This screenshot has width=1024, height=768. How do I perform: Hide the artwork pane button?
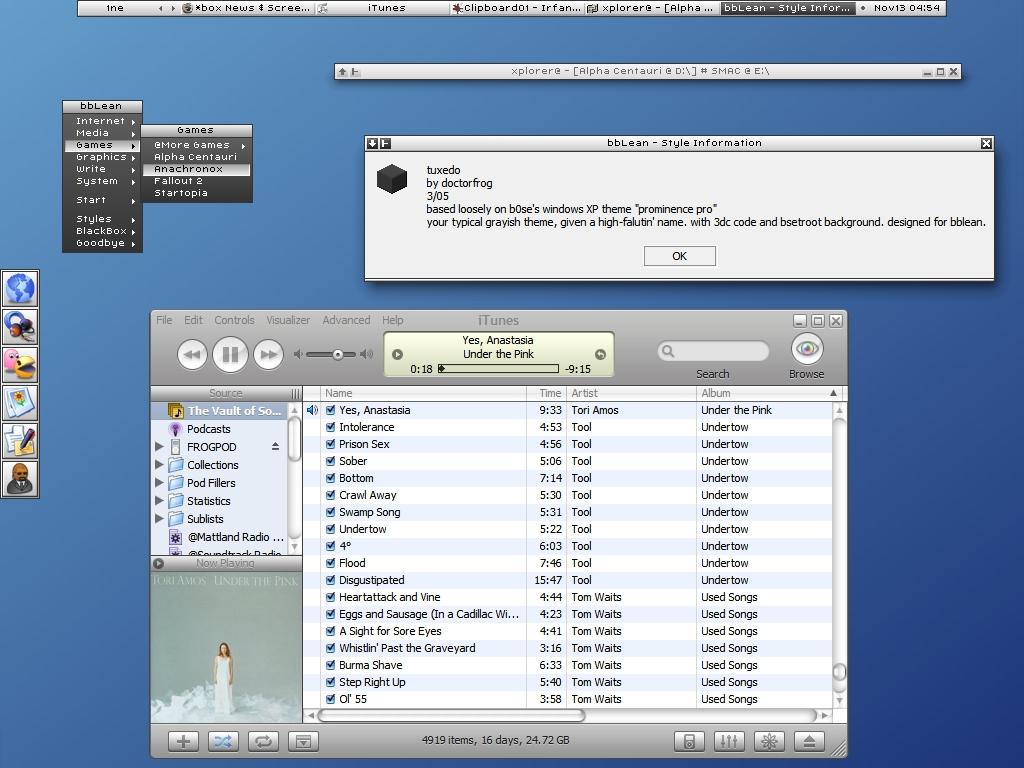tap(303, 741)
